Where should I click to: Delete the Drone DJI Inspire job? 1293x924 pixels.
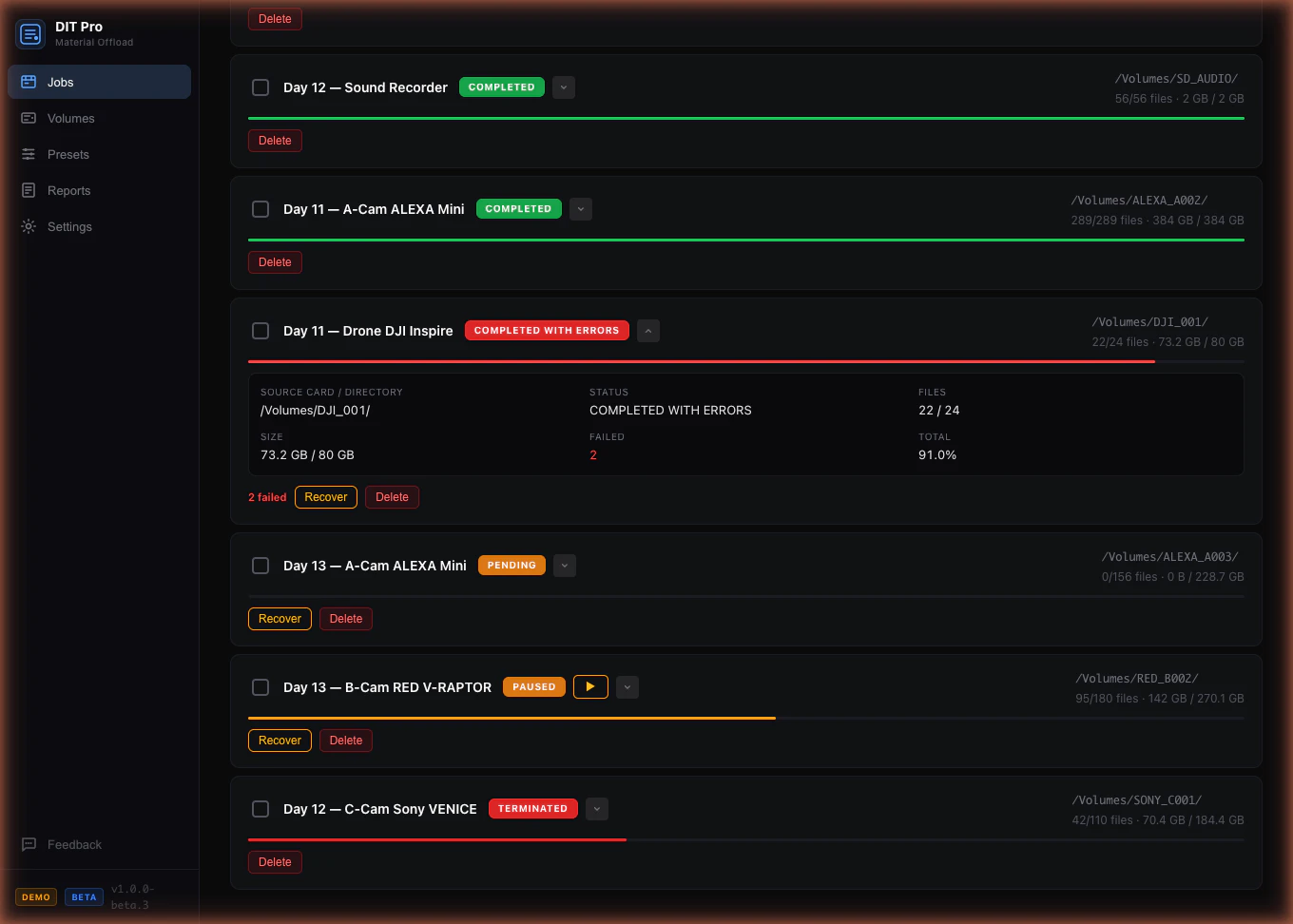[x=392, y=497]
